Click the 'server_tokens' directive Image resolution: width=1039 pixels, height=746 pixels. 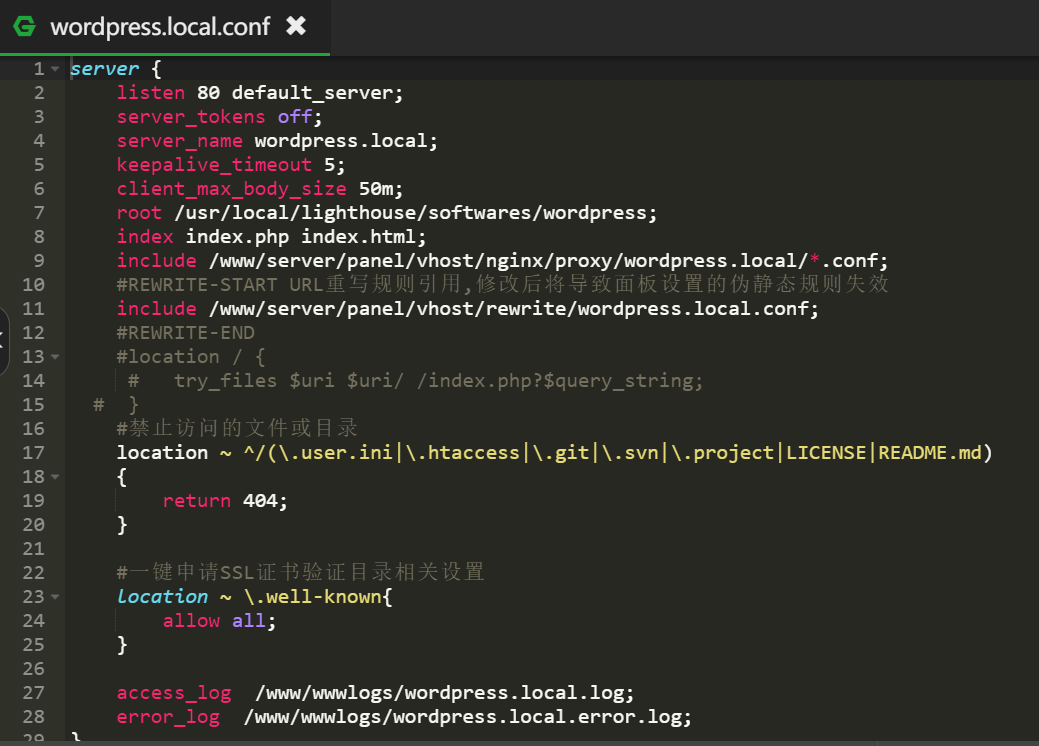tap(191, 117)
